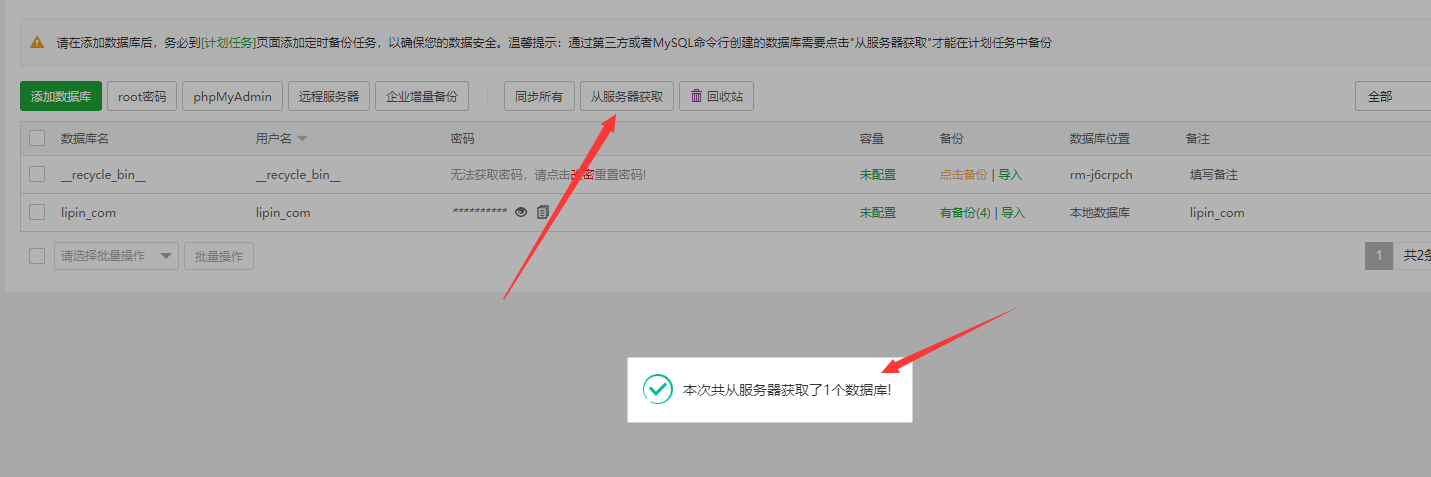Click 改密 link in __recycle_bin__ row

[x=583, y=175]
